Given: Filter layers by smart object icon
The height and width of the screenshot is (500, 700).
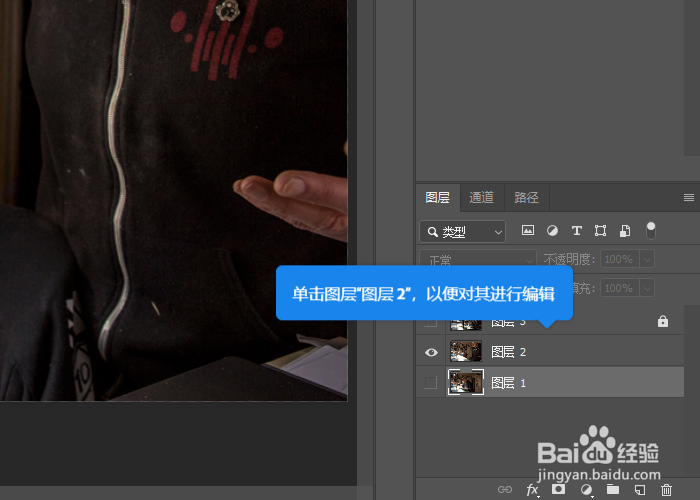Looking at the screenshot, I should 625,230.
